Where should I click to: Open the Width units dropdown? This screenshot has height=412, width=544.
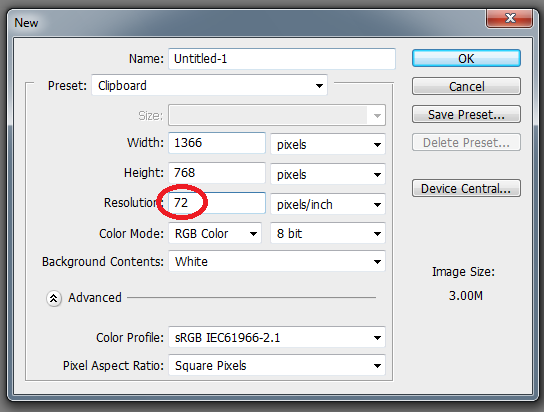pyautogui.click(x=328, y=144)
